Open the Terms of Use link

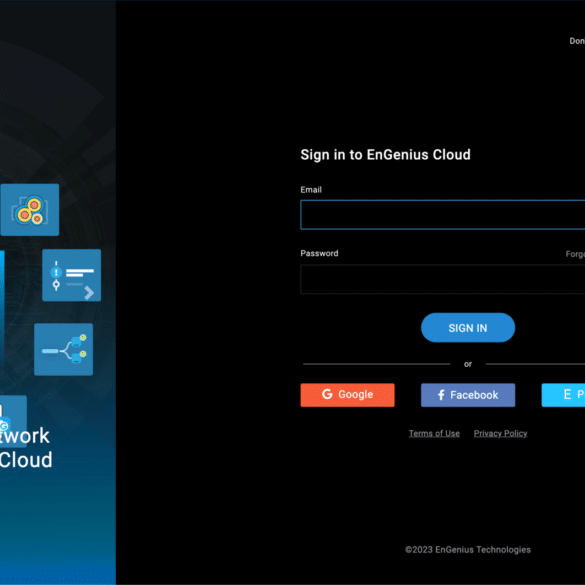point(434,433)
